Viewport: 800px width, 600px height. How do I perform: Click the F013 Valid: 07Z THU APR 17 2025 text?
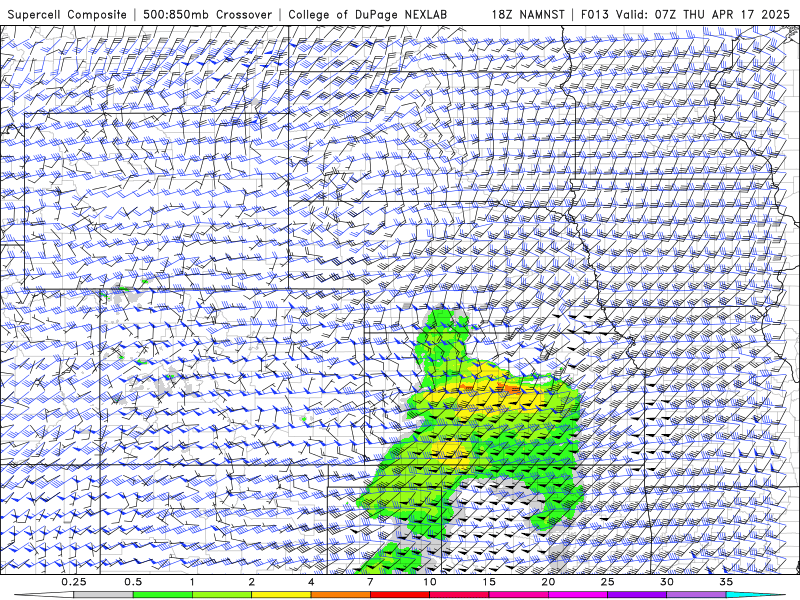click(x=685, y=14)
